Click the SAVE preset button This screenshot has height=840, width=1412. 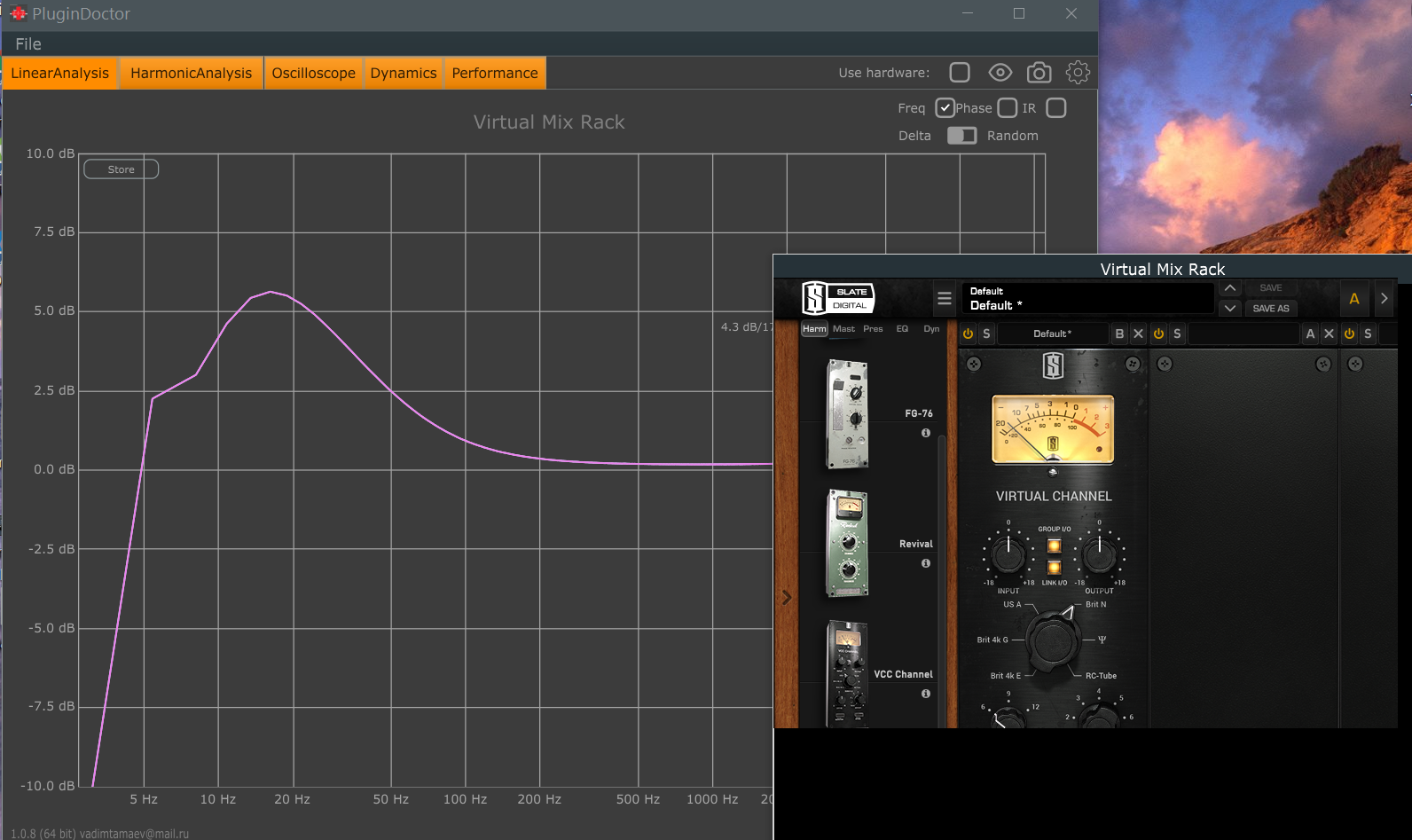[1271, 288]
